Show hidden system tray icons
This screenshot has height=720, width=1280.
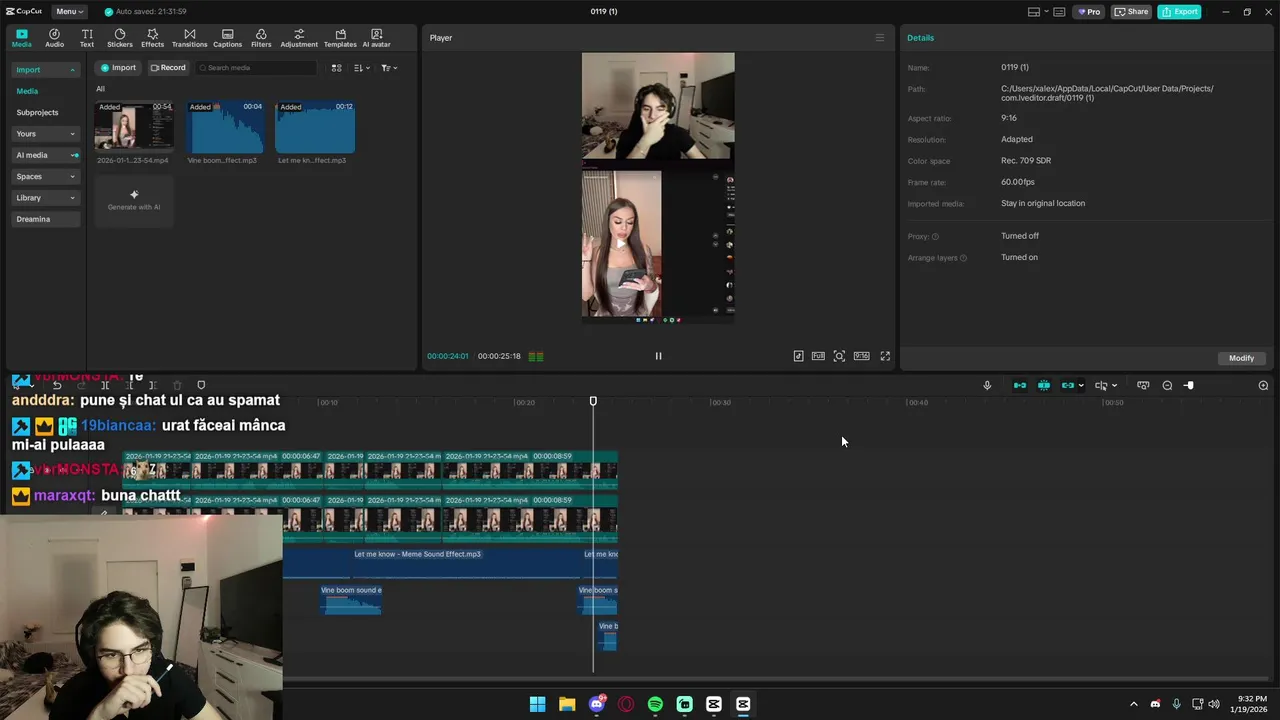click(1133, 704)
